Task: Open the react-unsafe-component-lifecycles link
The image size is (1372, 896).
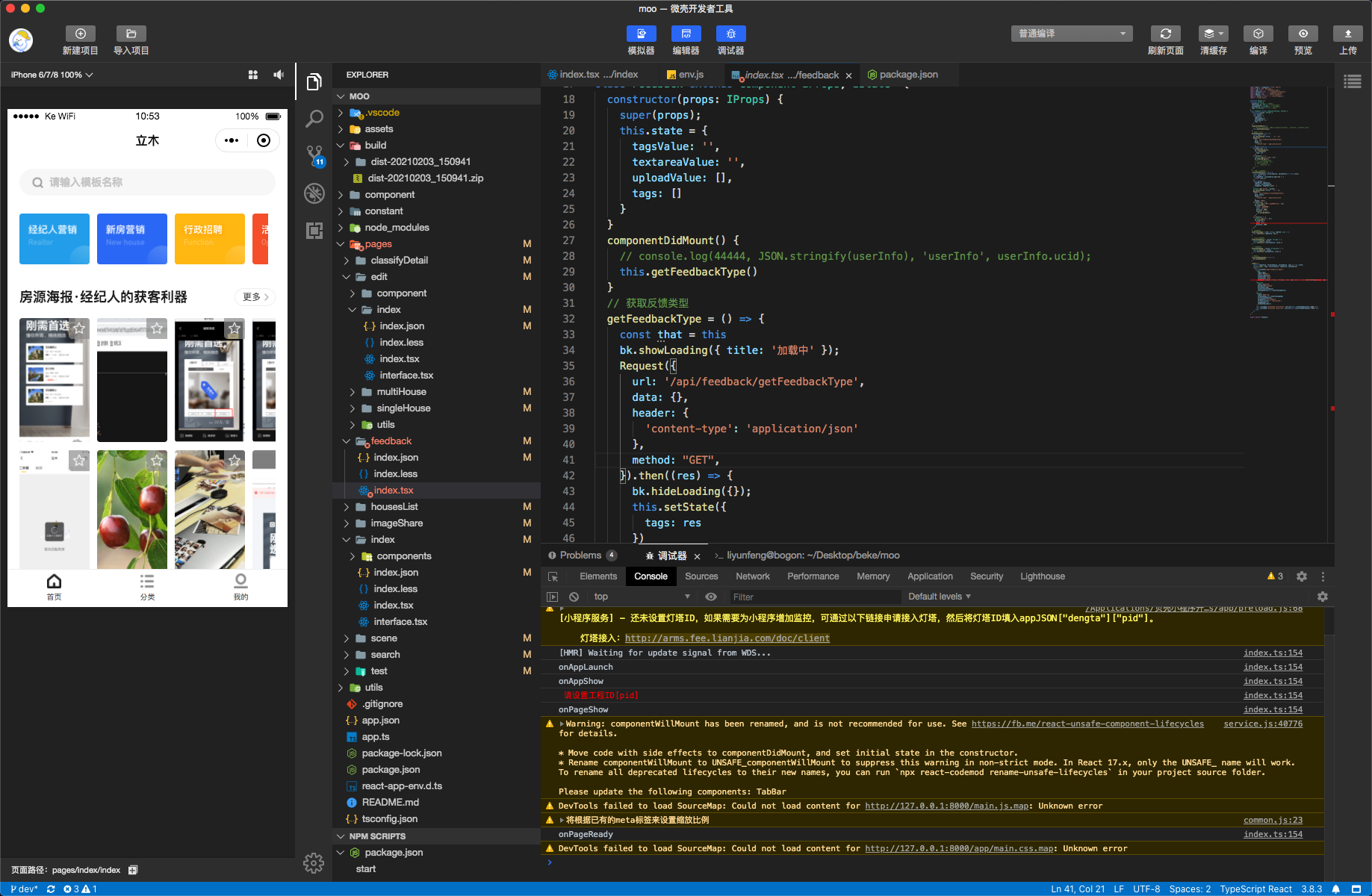Action: [1087, 724]
